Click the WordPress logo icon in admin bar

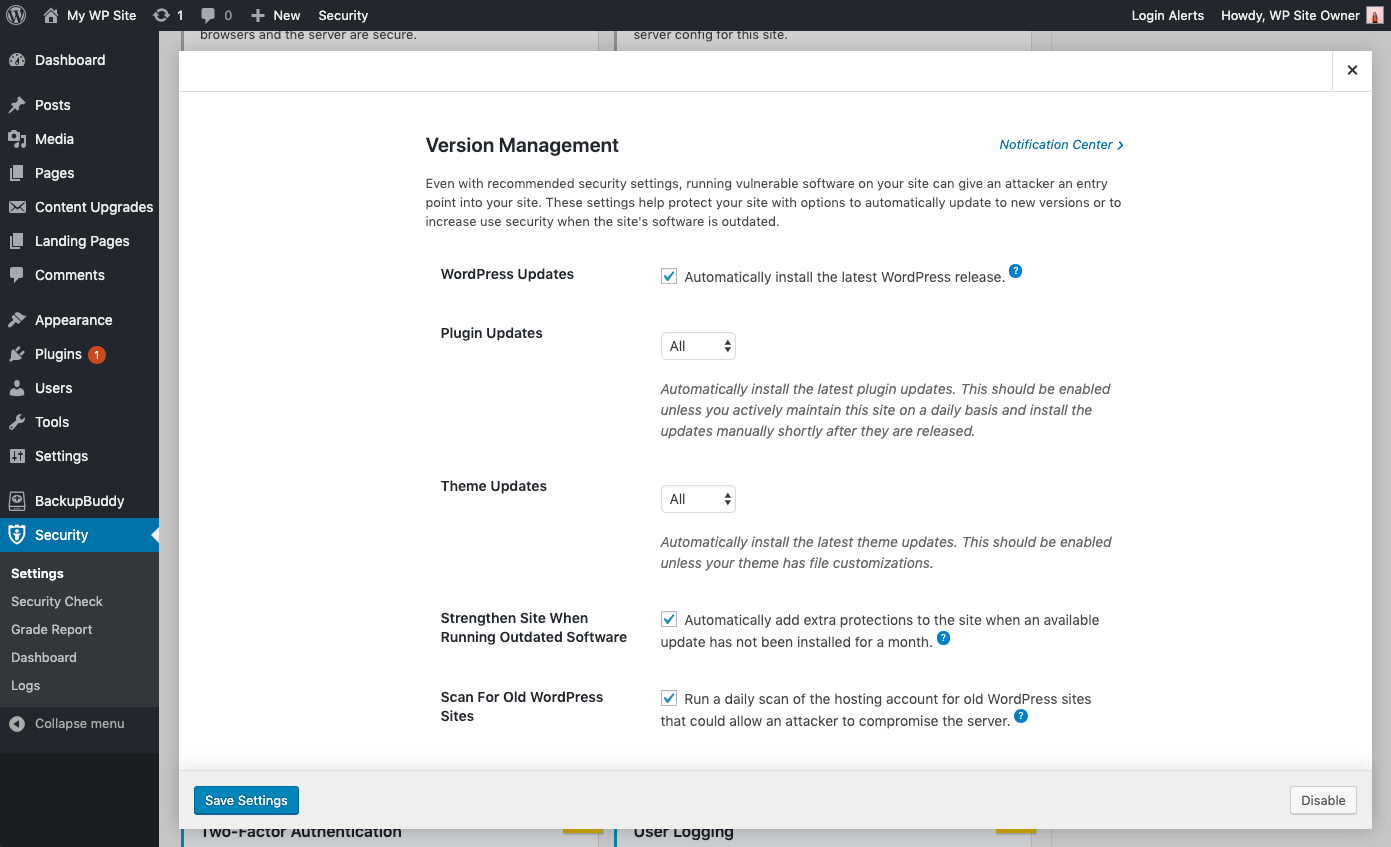click(x=16, y=15)
